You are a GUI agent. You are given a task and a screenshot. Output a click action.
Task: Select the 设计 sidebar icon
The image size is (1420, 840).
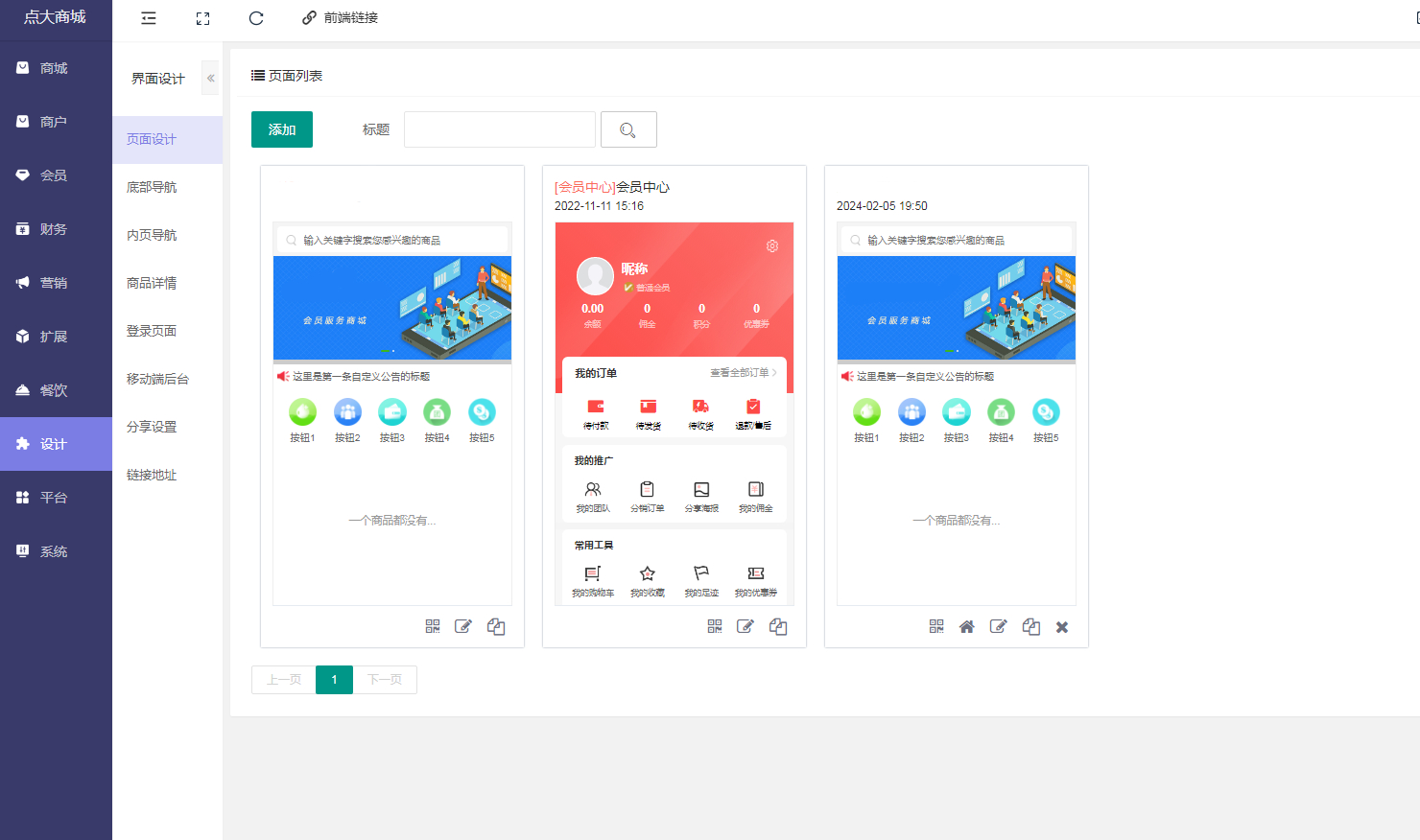click(x=56, y=443)
